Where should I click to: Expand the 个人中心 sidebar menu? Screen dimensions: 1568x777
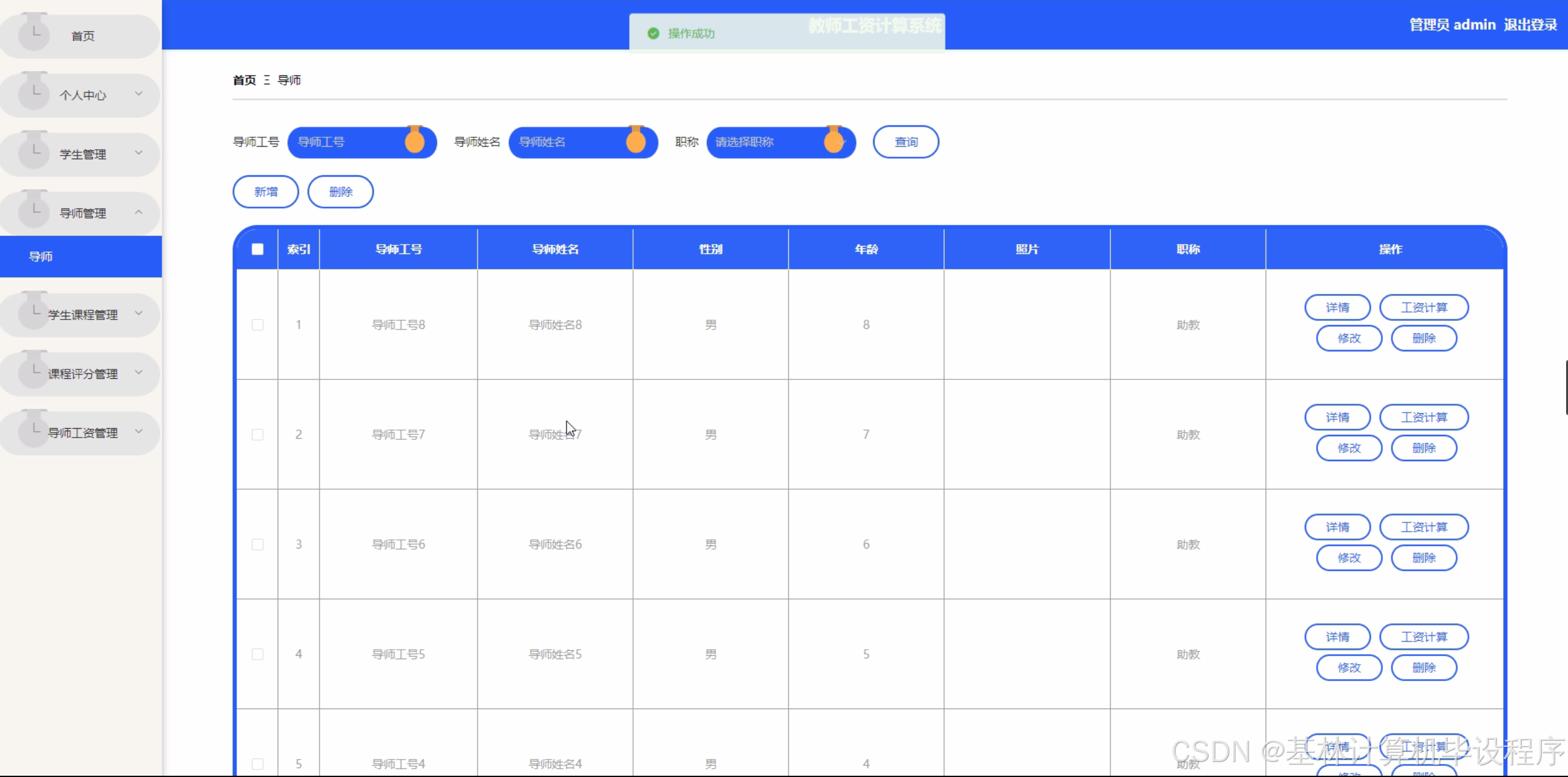(82, 95)
